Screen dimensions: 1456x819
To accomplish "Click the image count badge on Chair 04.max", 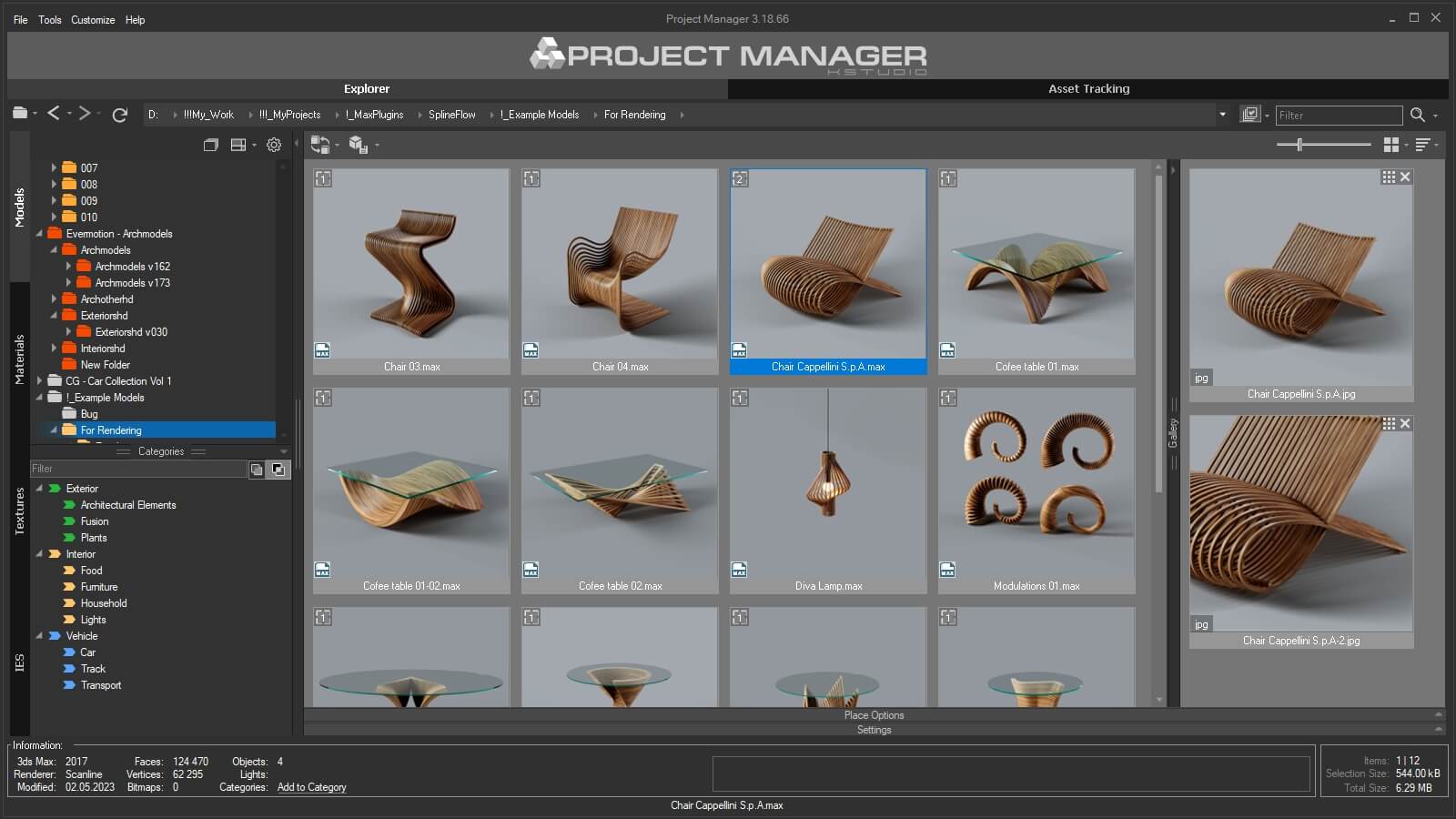I will pos(531,179).
